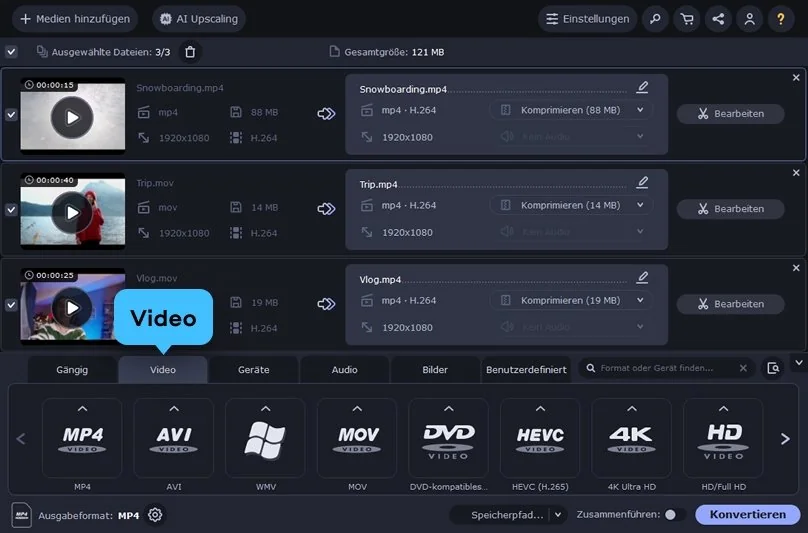Screen dimensions: 808x533
Task: Remove Vlog.mov from the list
Action: pyautogui.click(x=796, y=268)
